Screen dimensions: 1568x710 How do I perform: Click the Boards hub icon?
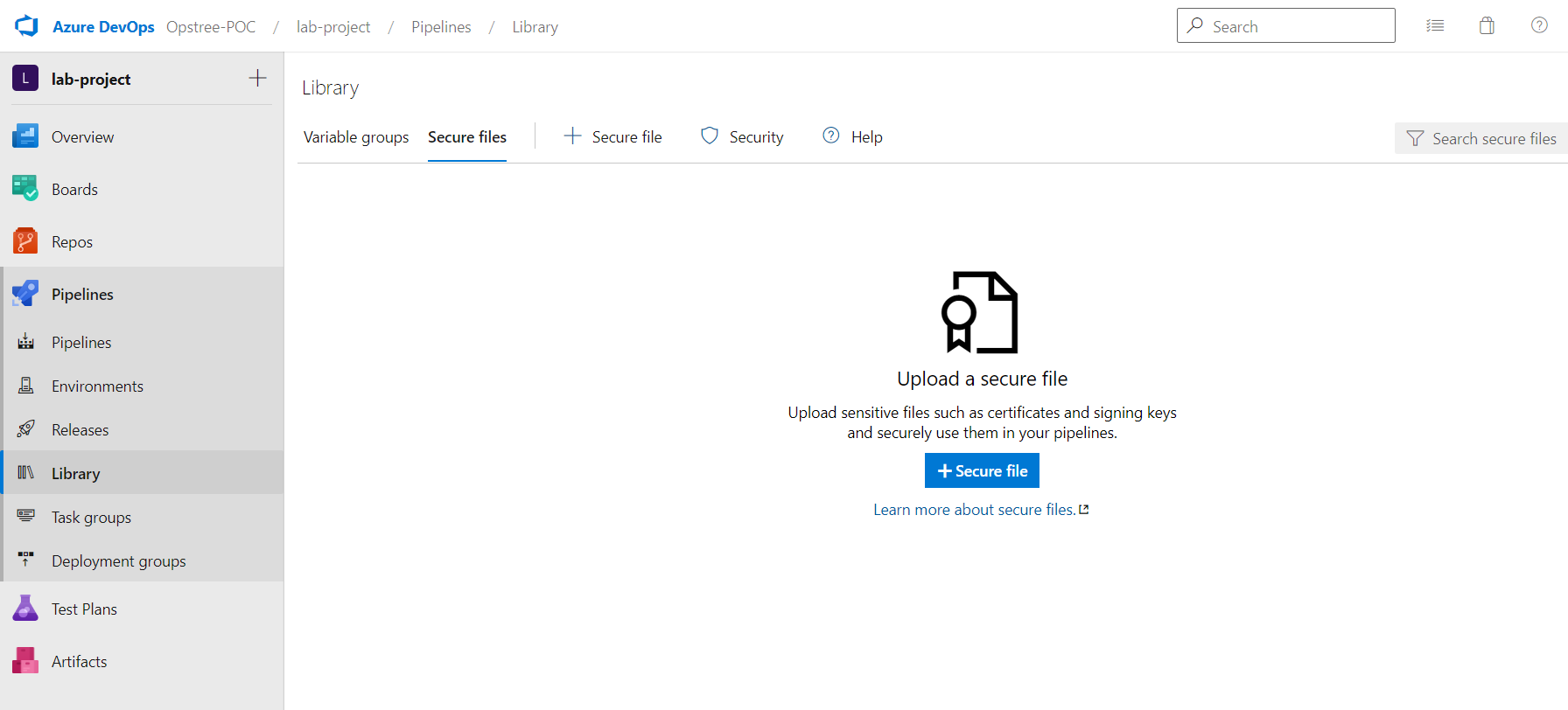coord(25,189)
